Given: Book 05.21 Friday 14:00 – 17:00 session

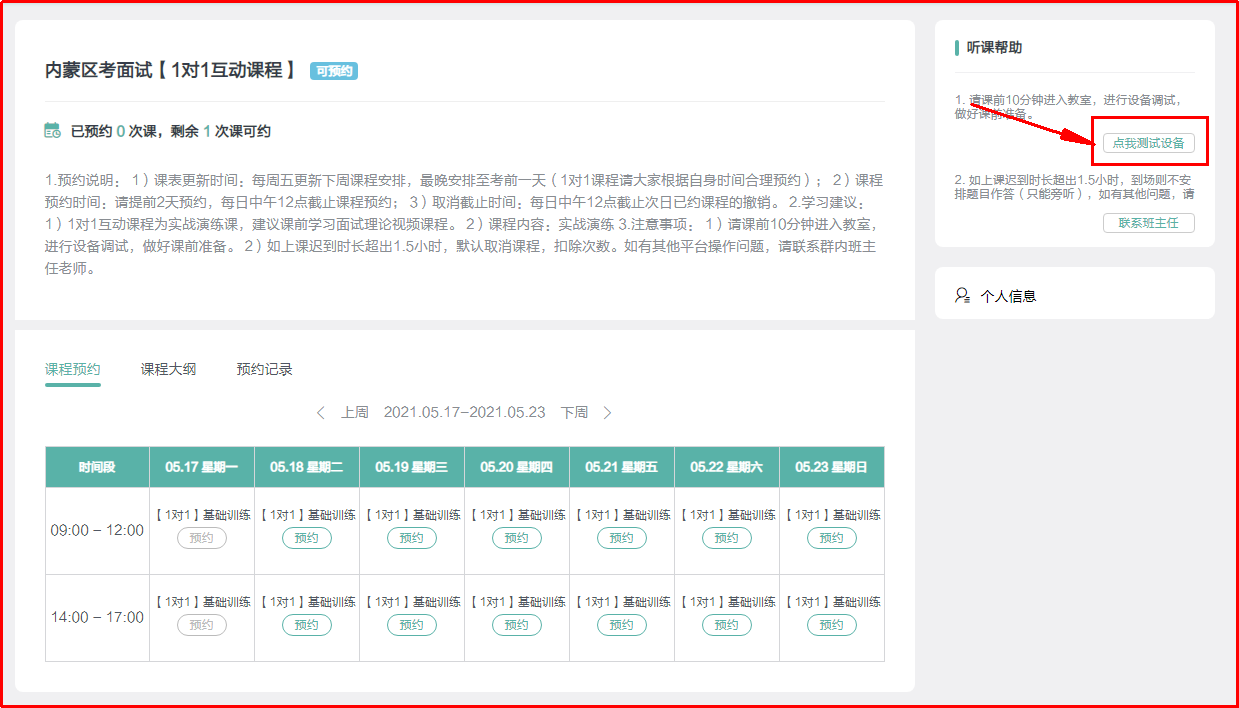Looking at the screenshot, I should click(x=622, y=625).
